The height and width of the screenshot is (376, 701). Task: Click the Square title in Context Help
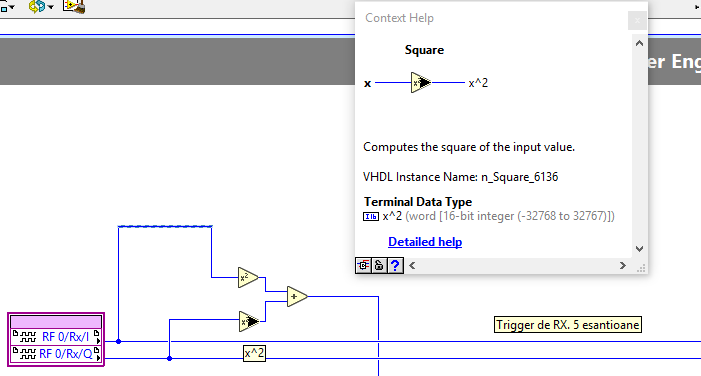pyautogui.click(x=424, y=50)
